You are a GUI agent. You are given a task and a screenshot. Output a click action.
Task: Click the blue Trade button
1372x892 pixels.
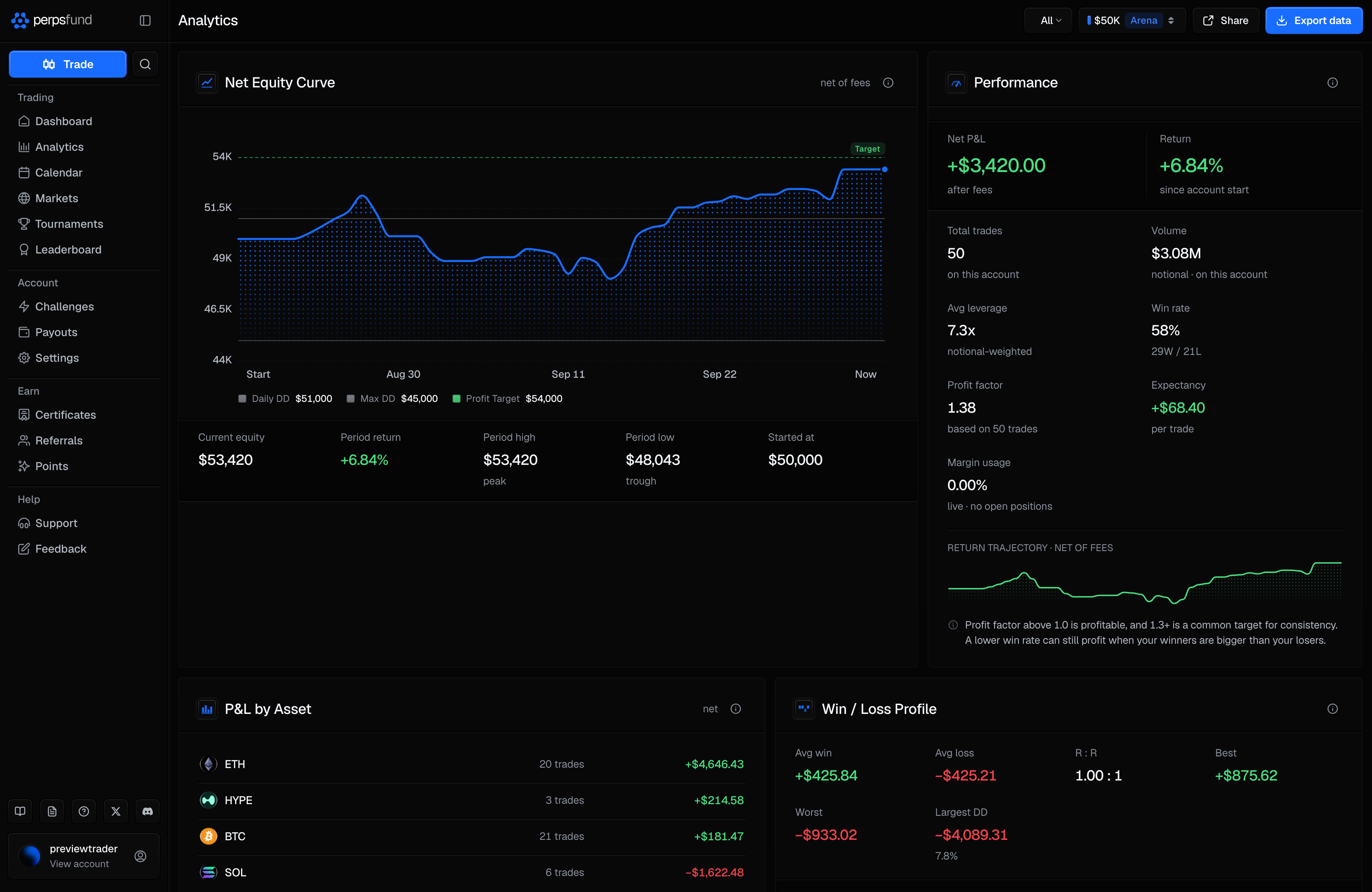pyautogui.click(x=67, y=64)
